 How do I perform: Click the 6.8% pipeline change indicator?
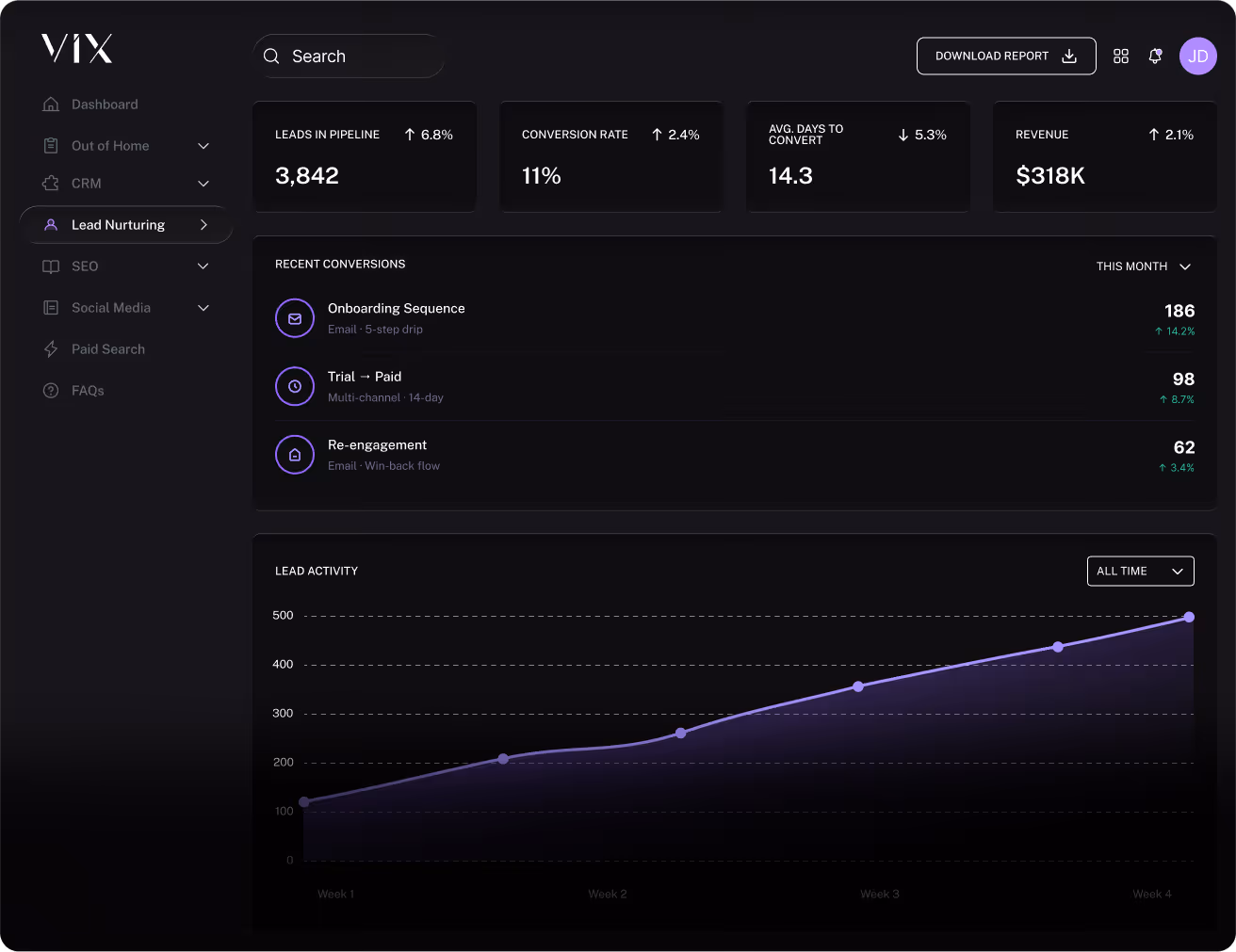(429, 135)
